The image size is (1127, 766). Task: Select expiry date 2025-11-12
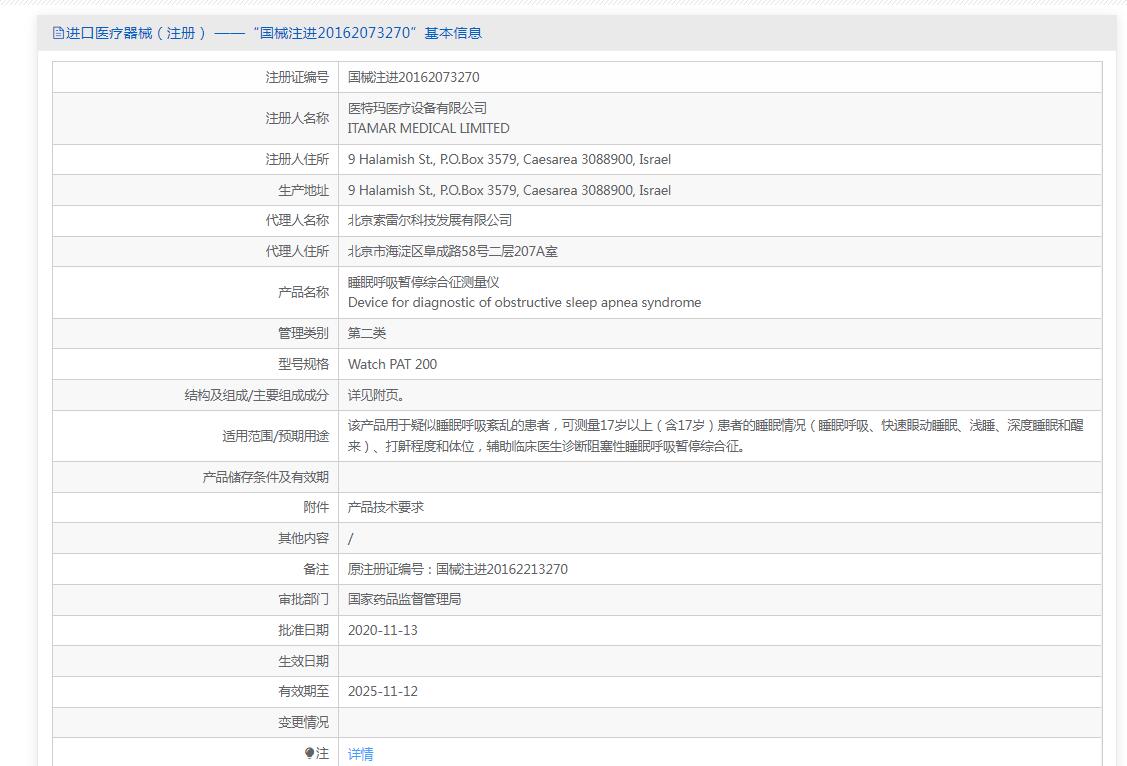click(382, 691)
